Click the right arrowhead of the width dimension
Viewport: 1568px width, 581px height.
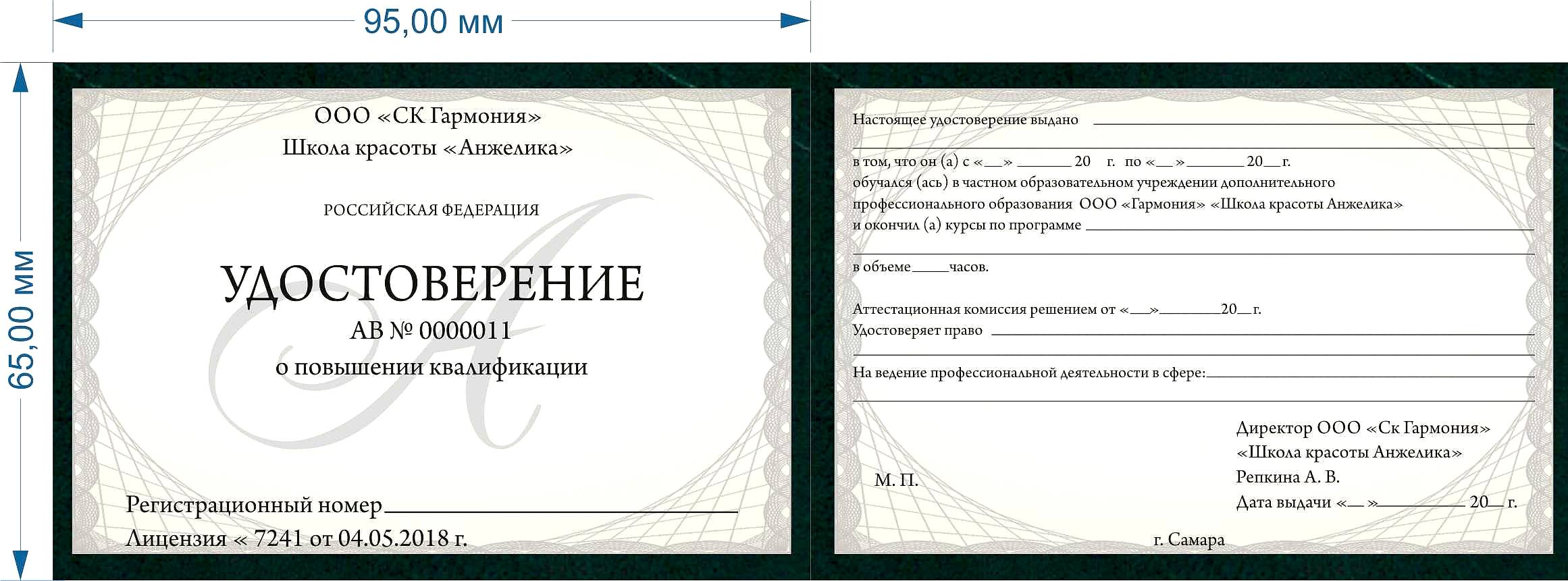795,21
